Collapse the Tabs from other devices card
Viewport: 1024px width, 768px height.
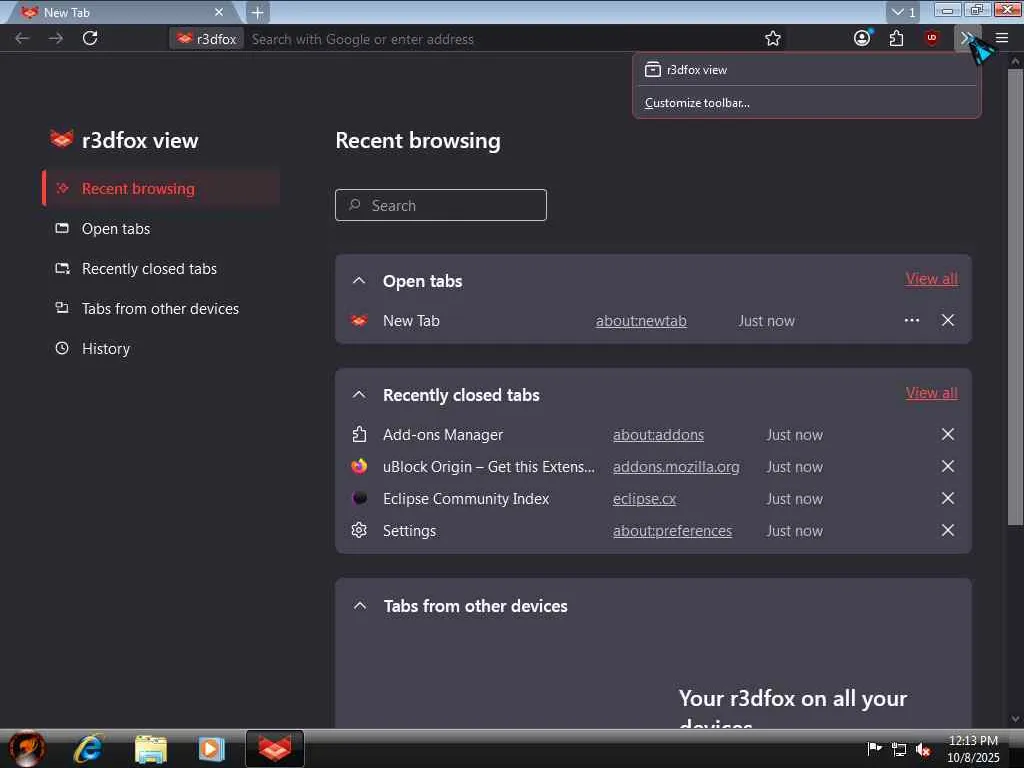coord(360,605)
